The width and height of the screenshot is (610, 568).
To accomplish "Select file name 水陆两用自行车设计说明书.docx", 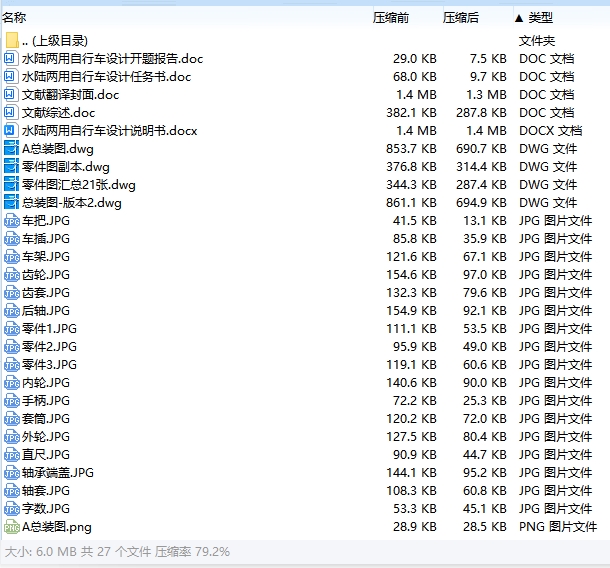I will [110, 130].
